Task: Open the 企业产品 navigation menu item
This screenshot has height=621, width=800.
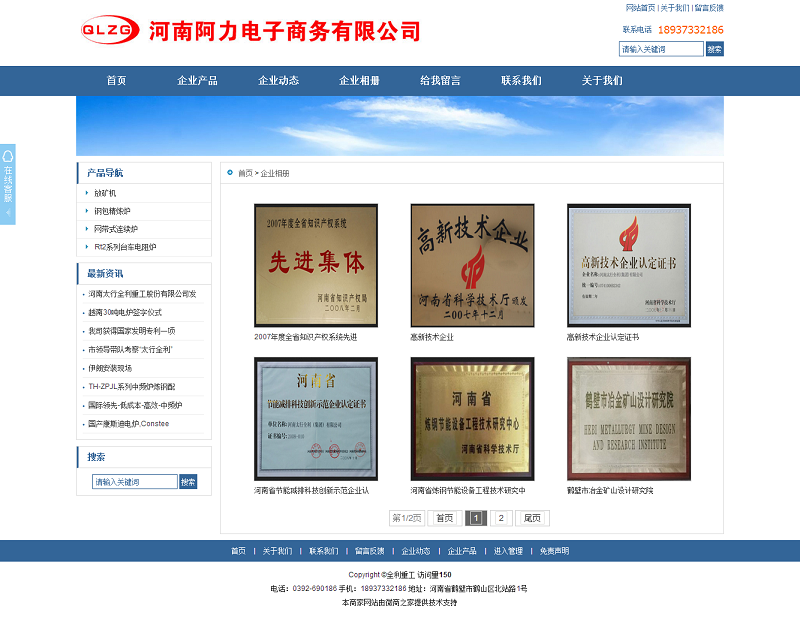Action: tap(197, 81)
